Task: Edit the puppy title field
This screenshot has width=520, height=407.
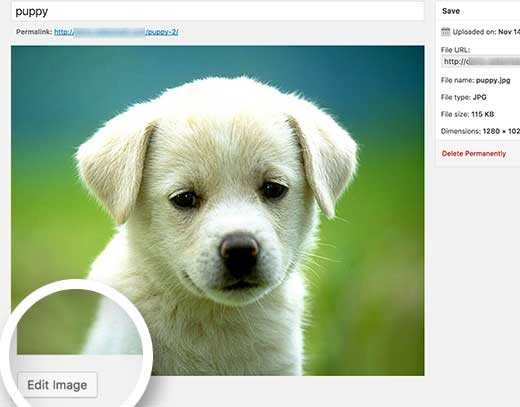Action: coord(218,12)
